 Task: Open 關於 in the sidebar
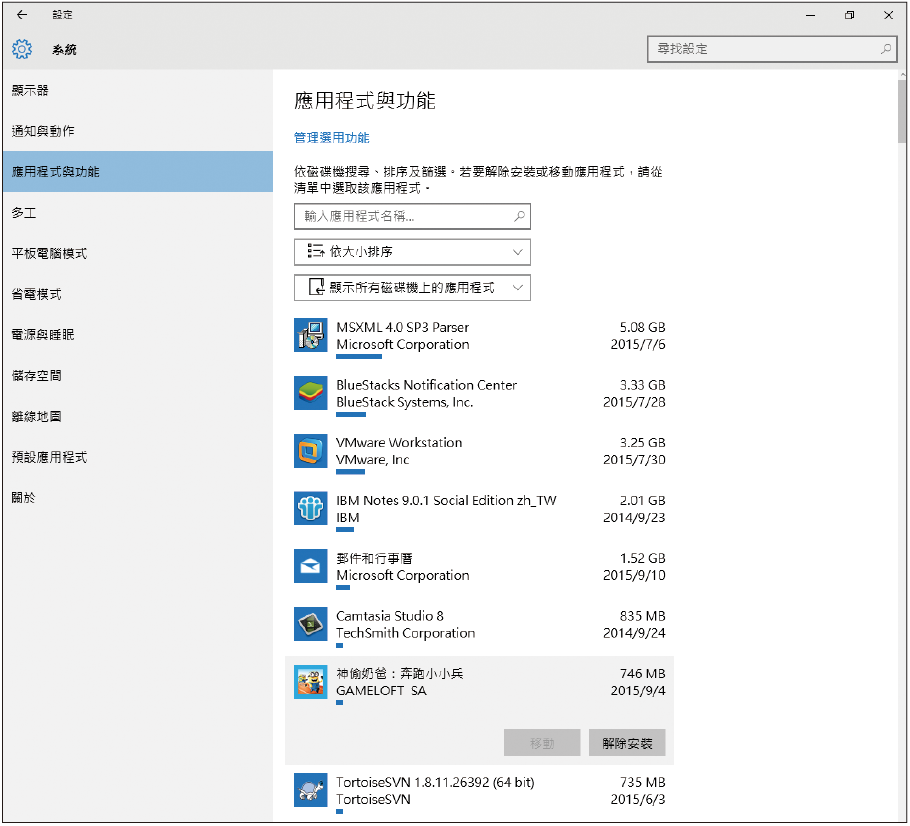tap(138, 497)
